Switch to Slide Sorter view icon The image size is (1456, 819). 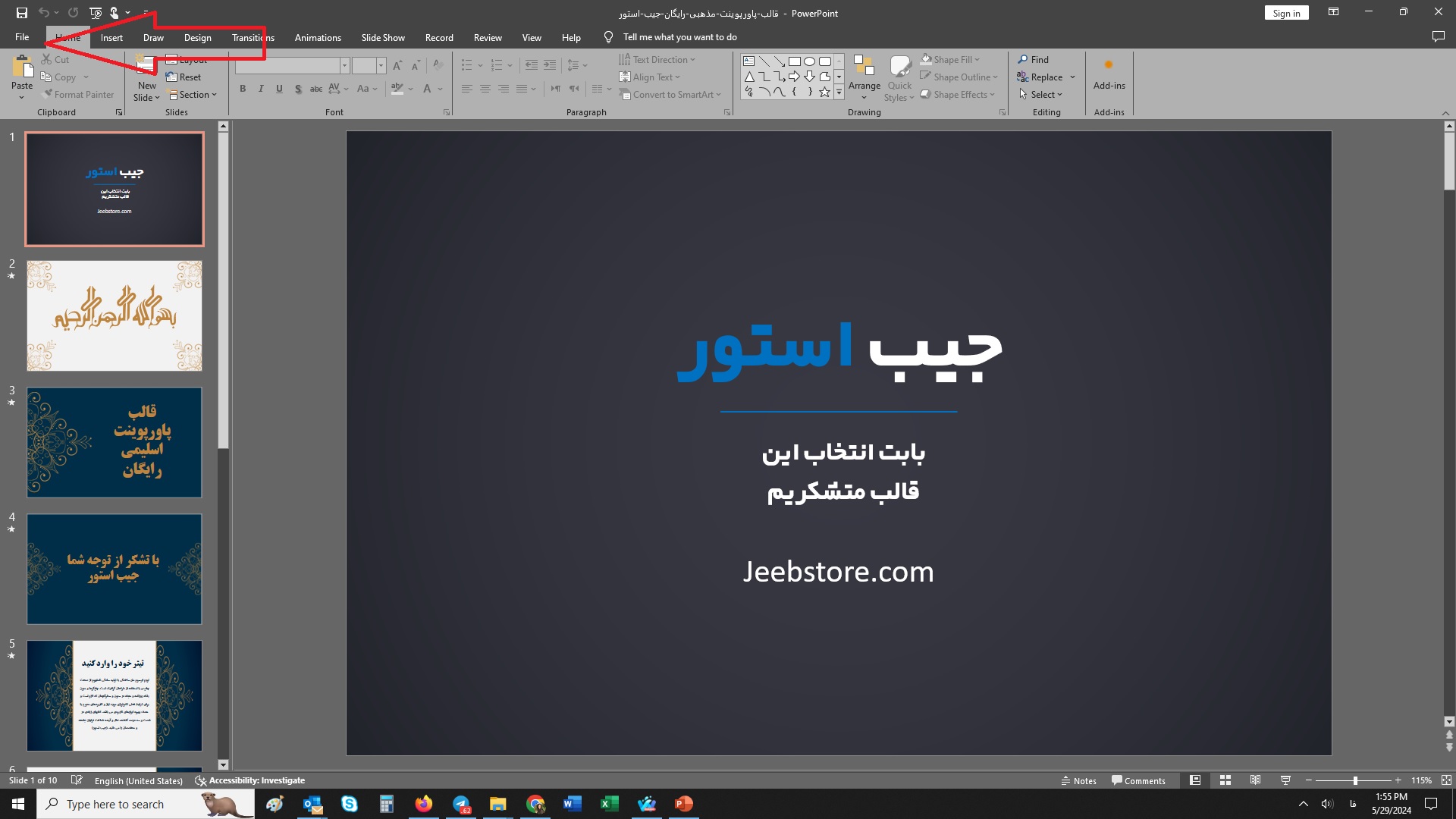click(1225, 780)
